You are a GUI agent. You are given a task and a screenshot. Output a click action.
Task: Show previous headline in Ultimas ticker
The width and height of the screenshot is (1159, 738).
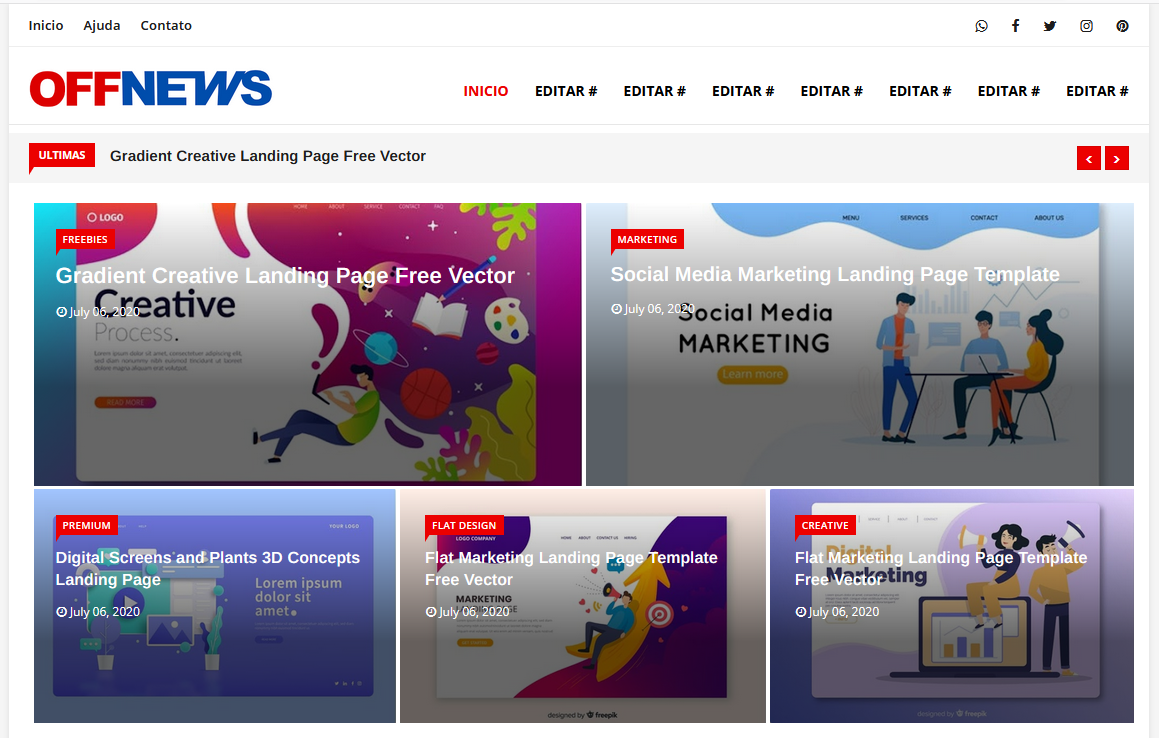(x=1089, y=158)
